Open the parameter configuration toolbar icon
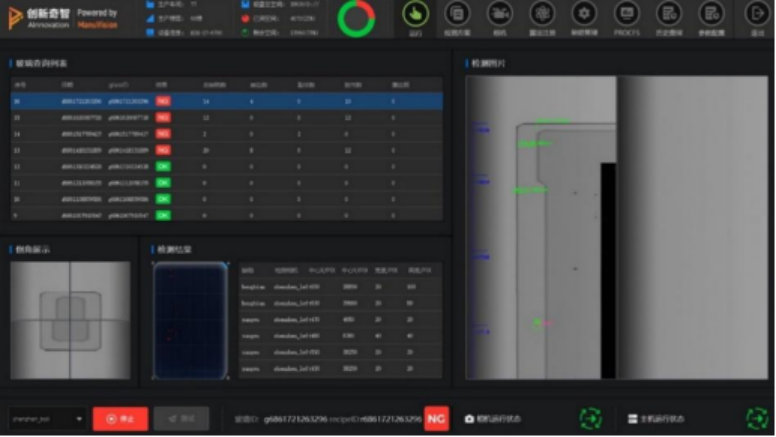The image size is (776, 437). (711, 14)
